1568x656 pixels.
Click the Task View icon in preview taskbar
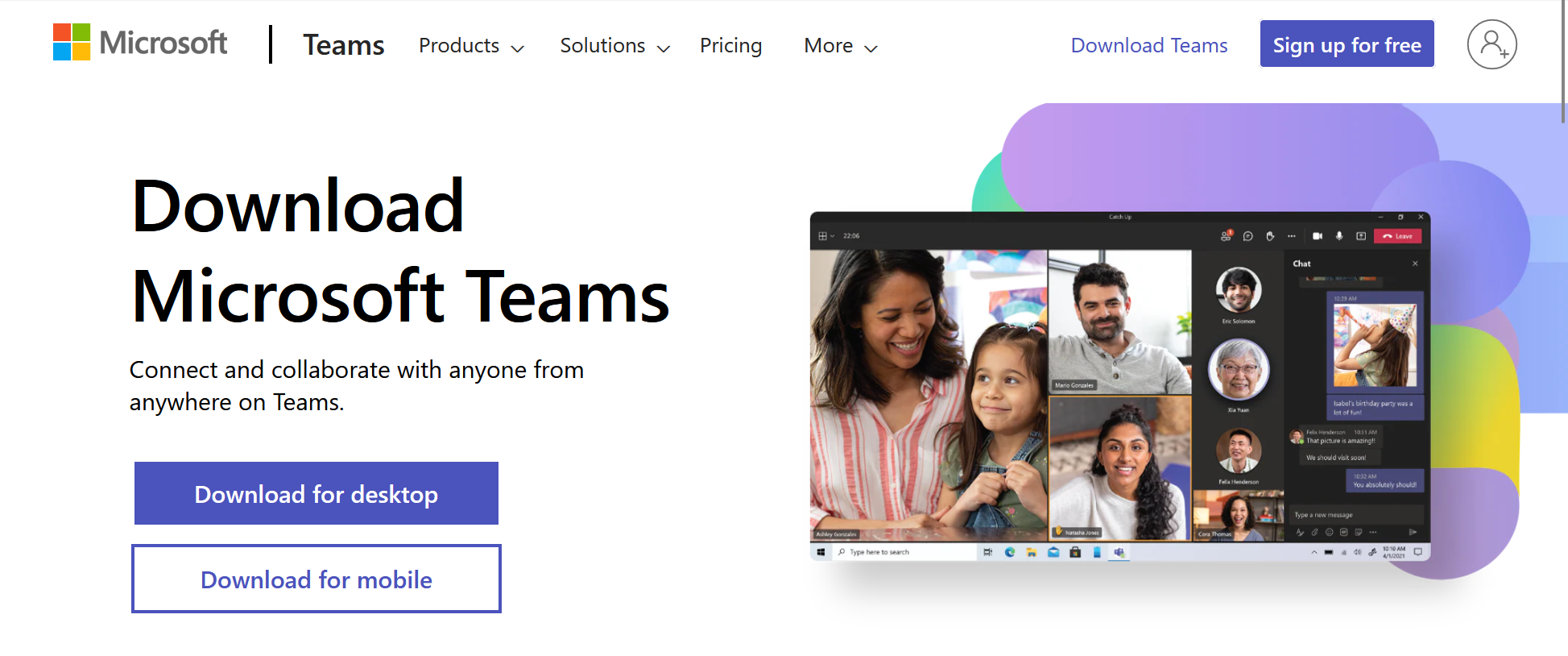(988, 552)
